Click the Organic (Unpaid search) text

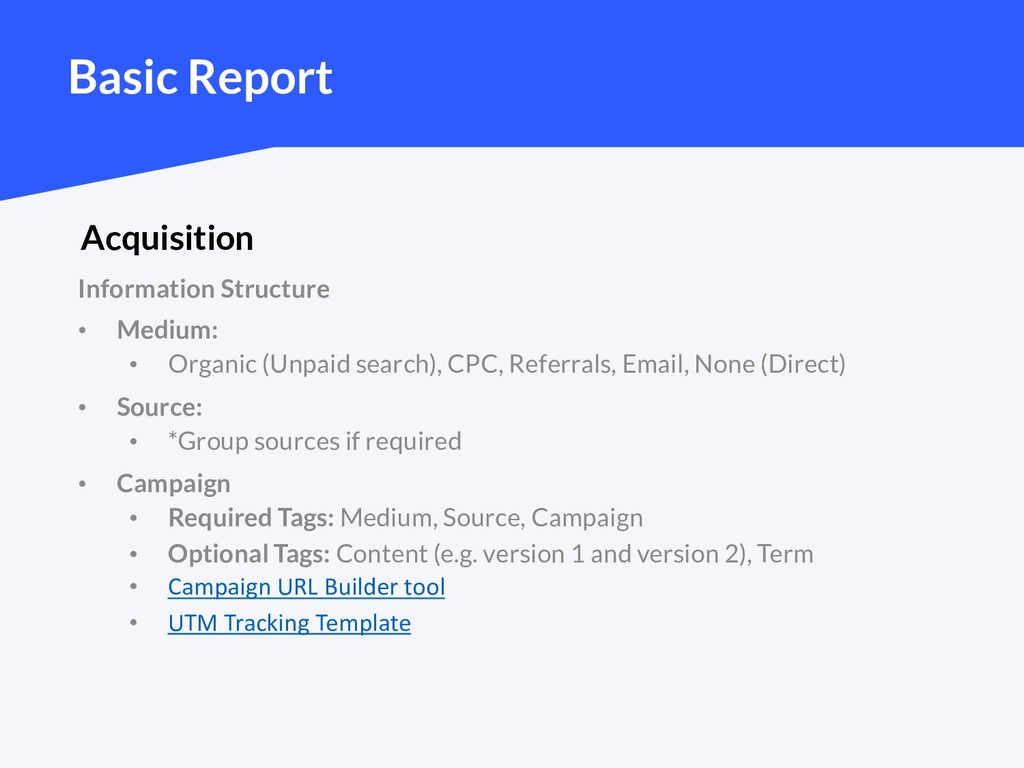click(302, 364)
